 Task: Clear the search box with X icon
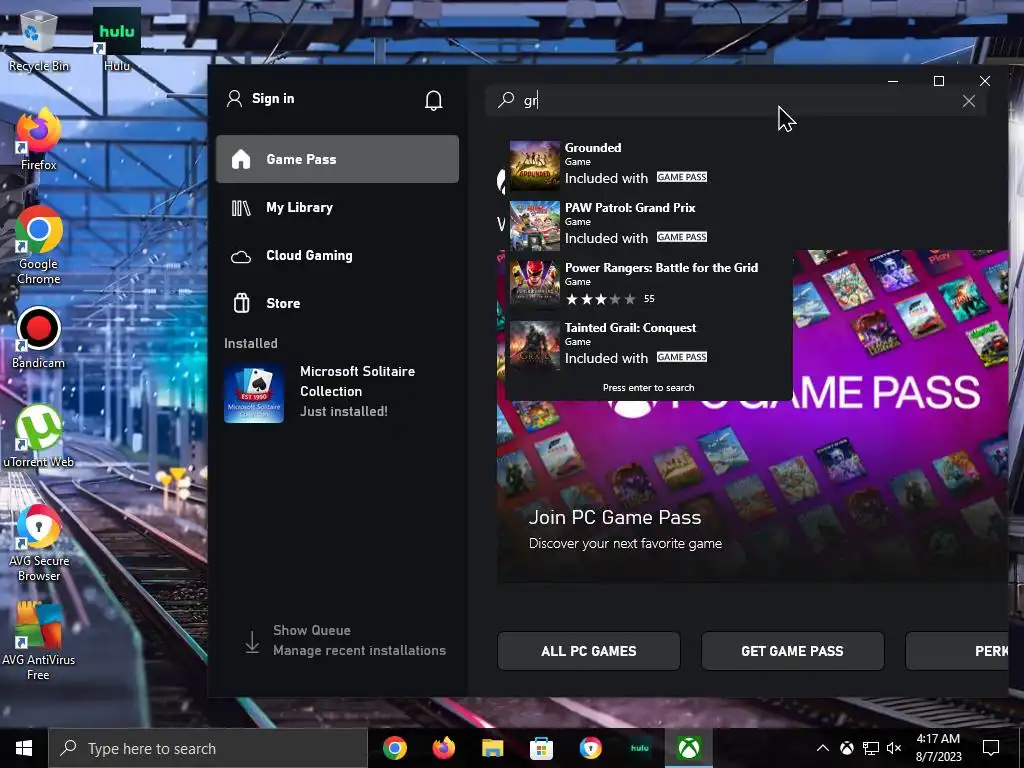tap(968, 101)
